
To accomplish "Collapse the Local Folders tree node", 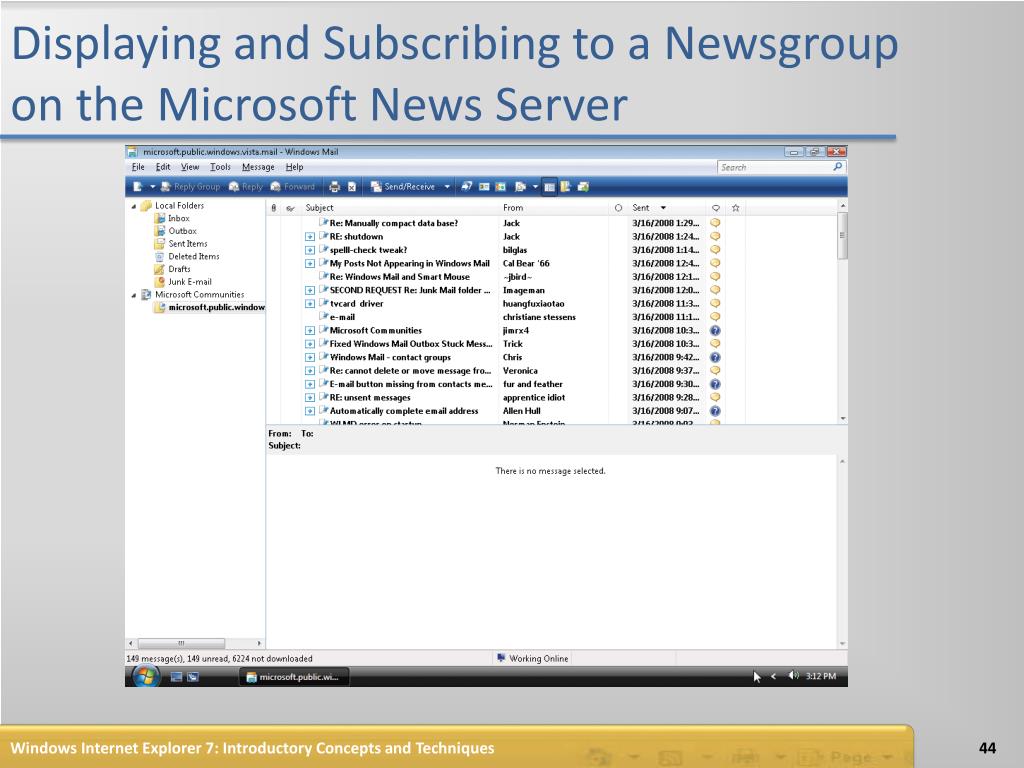I will pos(134,206).
